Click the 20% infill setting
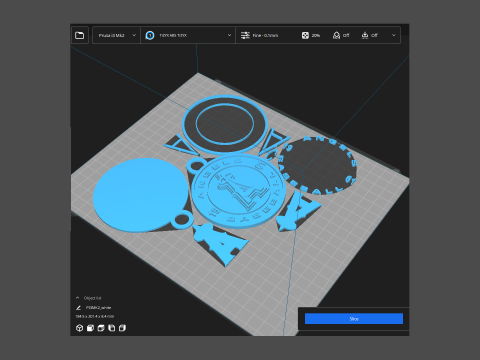 (x=311, y=35)
